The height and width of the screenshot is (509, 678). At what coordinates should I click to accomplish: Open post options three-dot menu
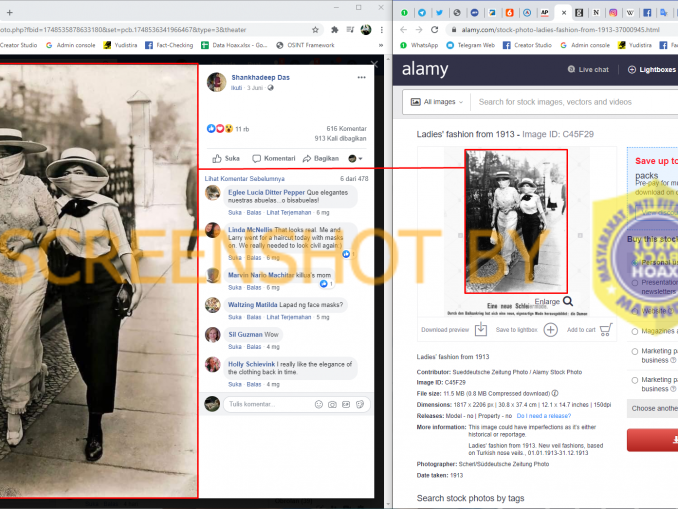[361, 77]
